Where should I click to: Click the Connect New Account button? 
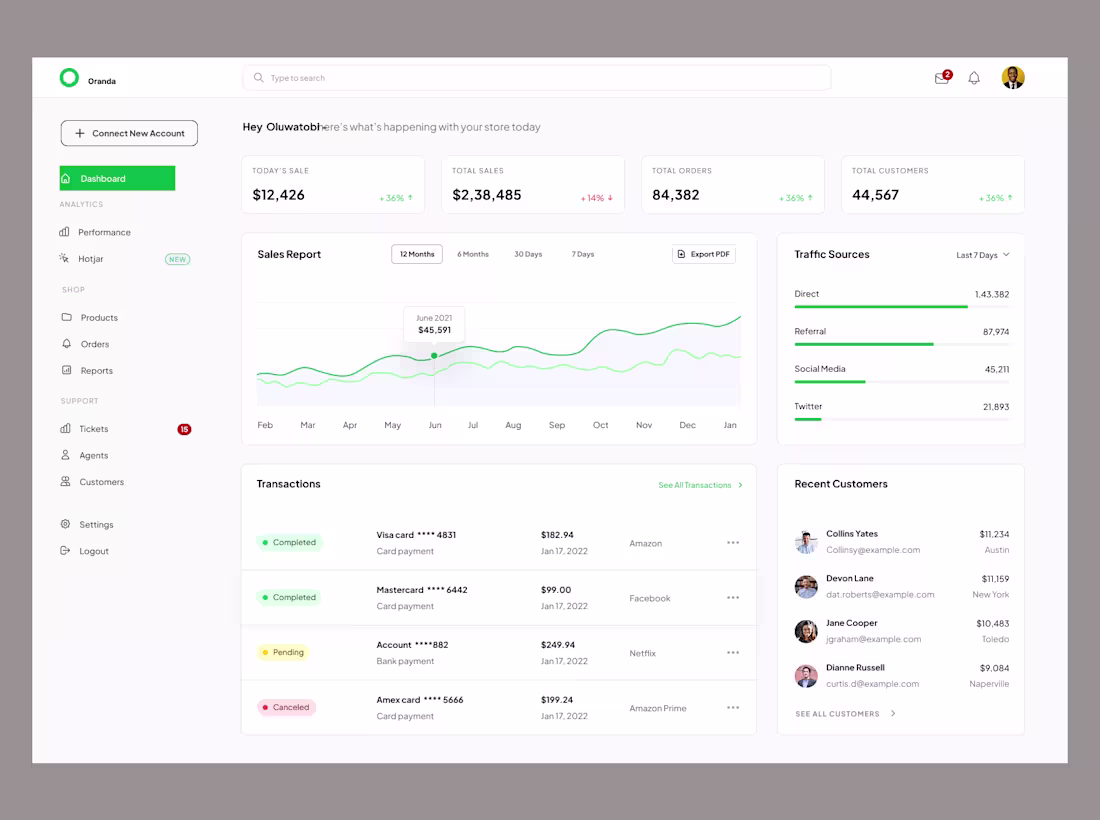128,132
